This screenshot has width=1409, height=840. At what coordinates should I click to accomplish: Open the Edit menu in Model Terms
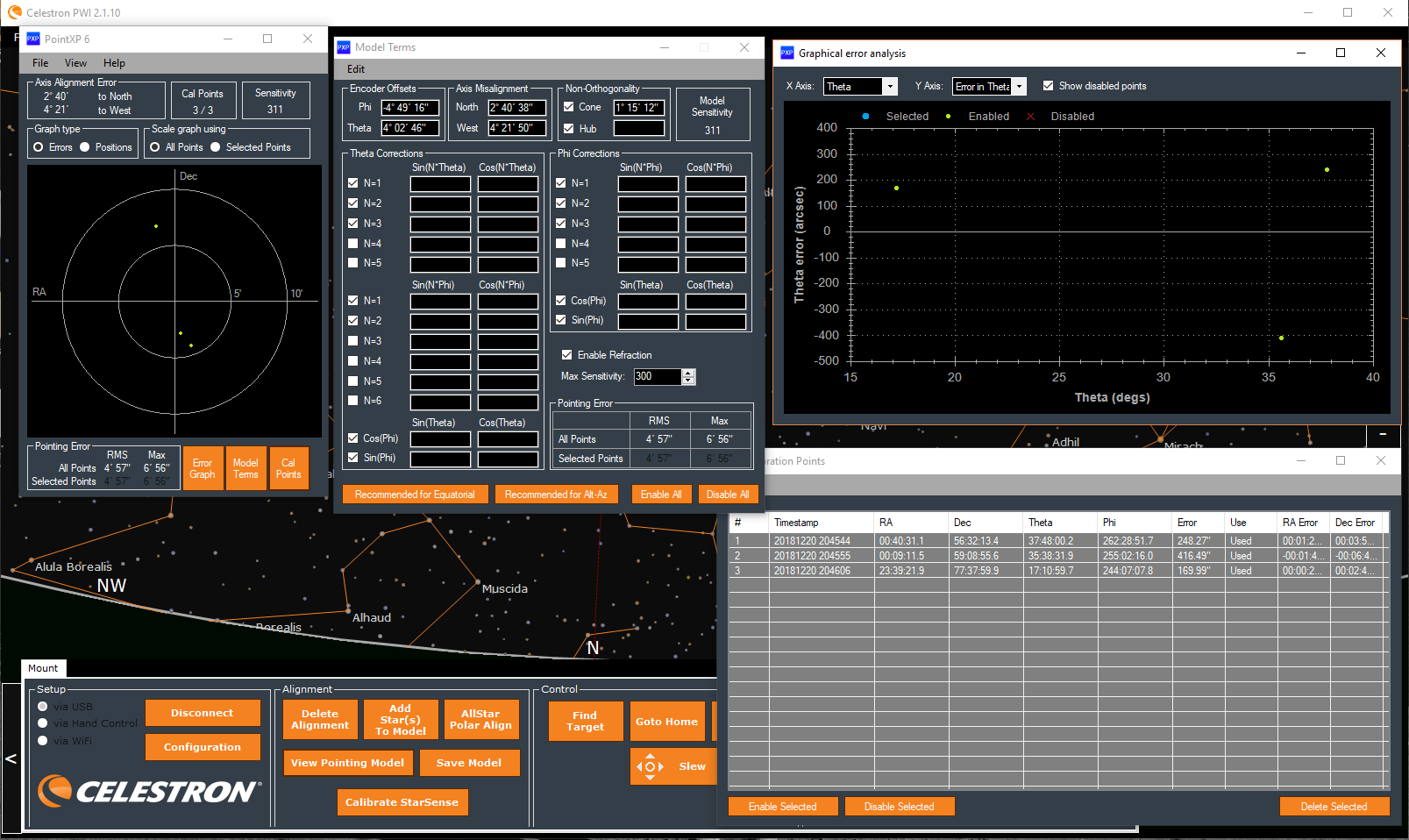click(356, 69)
